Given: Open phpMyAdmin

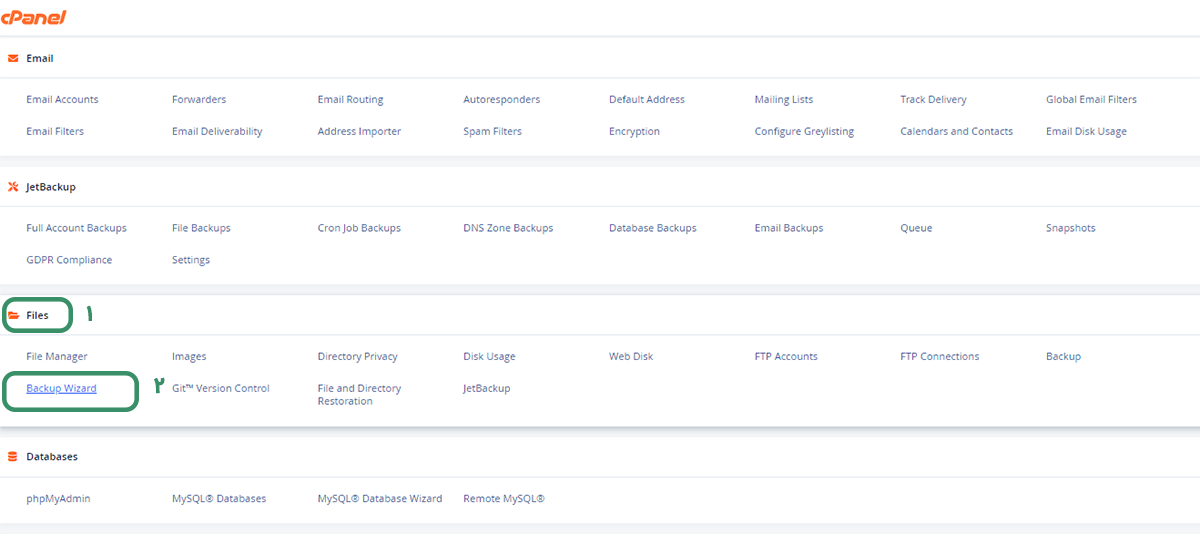Looking at the screenshot, I should (x=58, y=498).
